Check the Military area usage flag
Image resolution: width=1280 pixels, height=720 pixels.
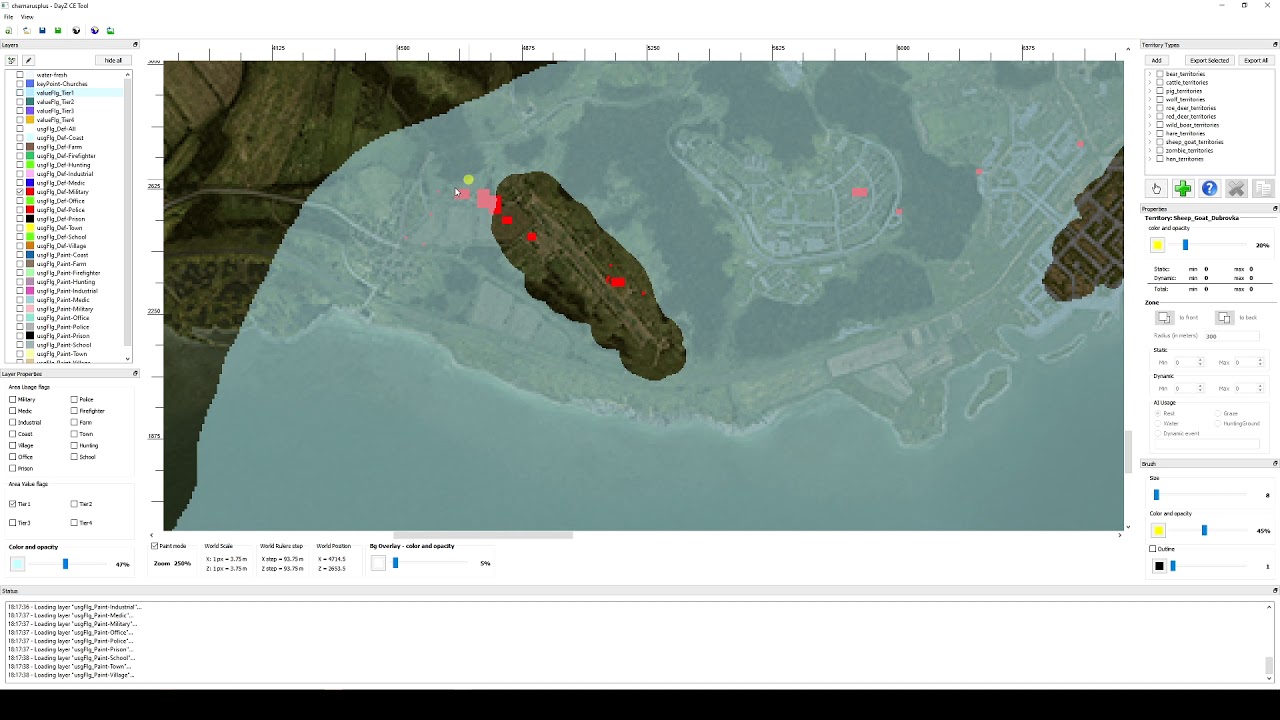tap(13, 399)
